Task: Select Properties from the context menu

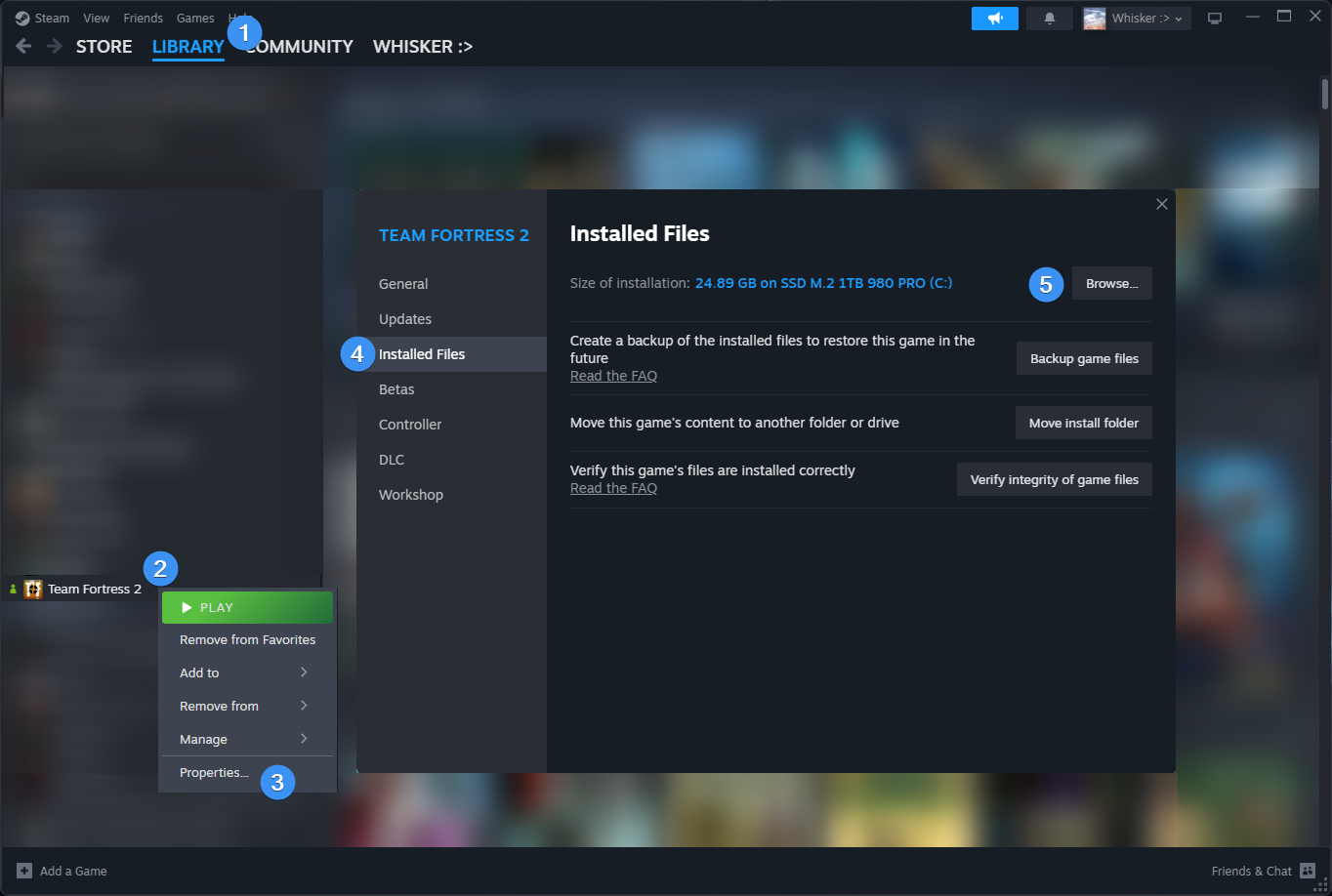Action: tap(214, 772)
